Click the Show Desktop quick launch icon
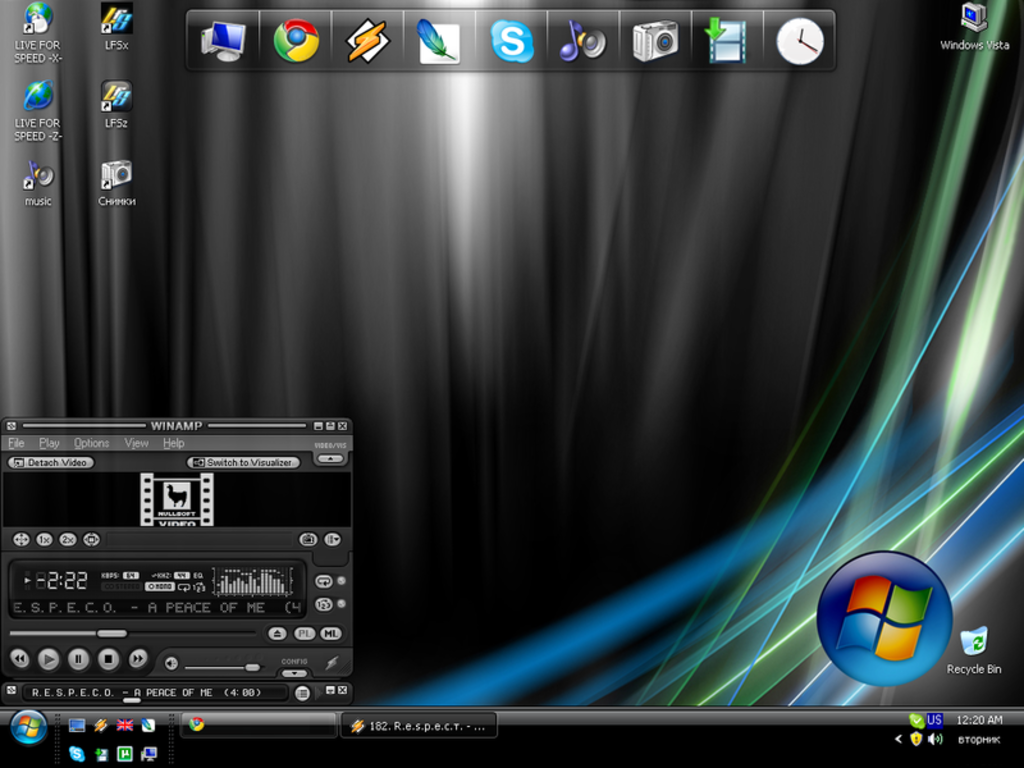Screen dimensions: 1024x768 click(76, 725)
